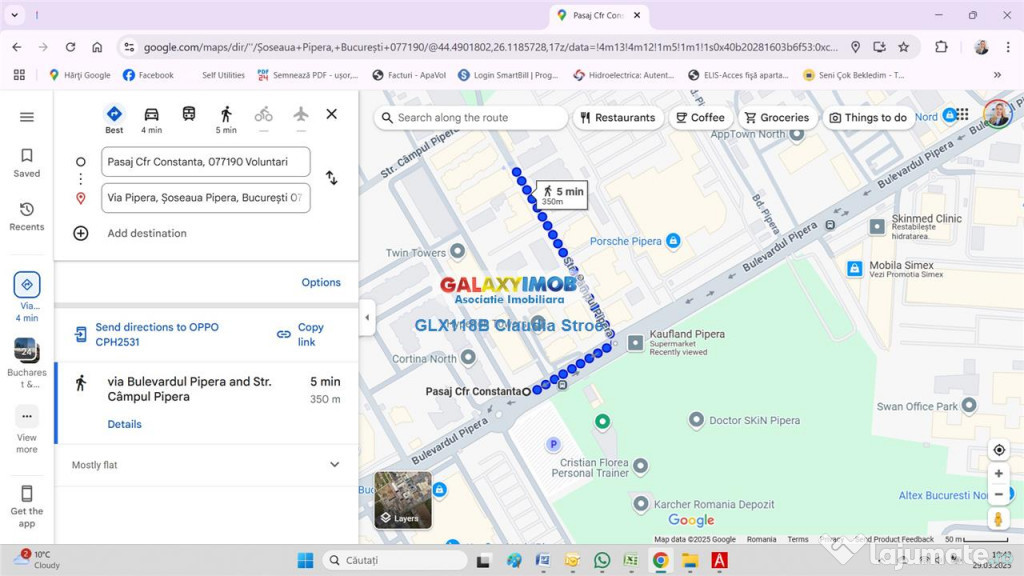Filter by Coffee along the route
This screenshot has height=576, width=1024.
point(701,118)
